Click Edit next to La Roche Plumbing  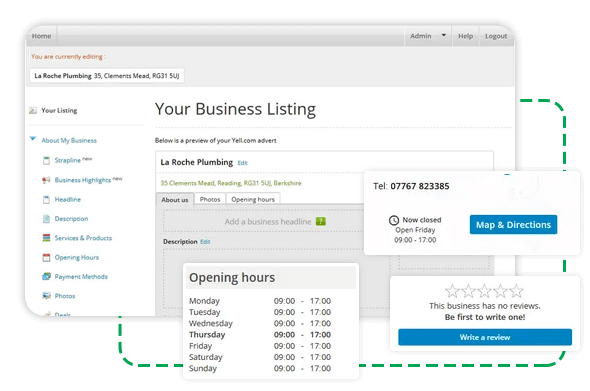tap(242, 163)
